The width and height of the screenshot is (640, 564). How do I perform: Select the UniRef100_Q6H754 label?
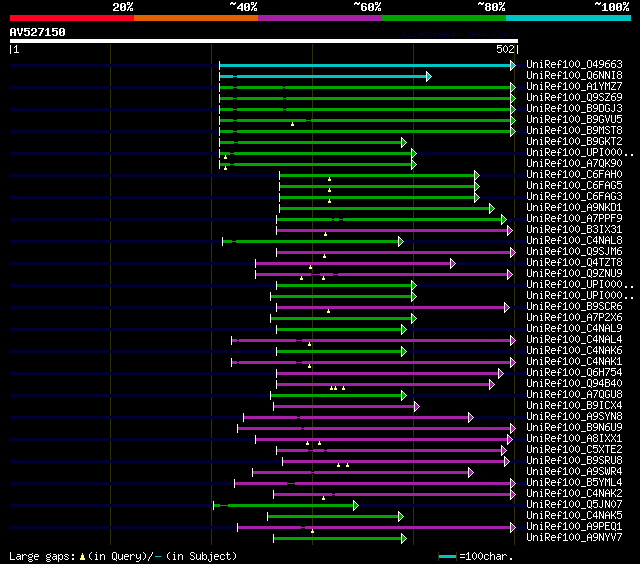(574, 373)
